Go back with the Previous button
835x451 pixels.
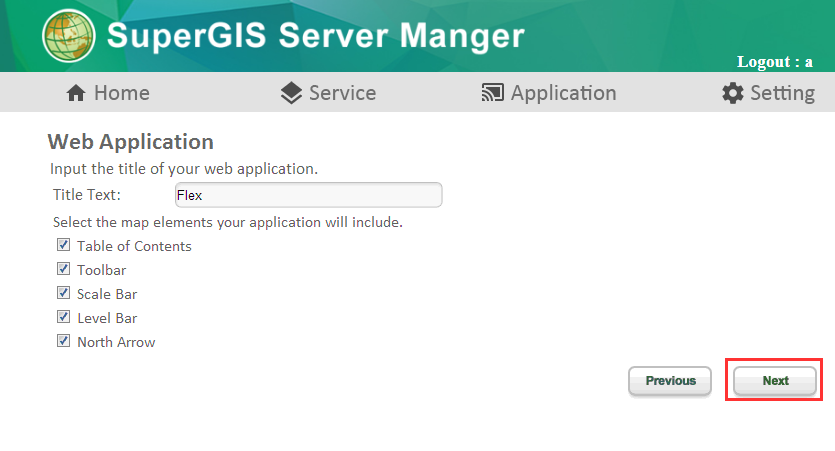pos(670,381)
